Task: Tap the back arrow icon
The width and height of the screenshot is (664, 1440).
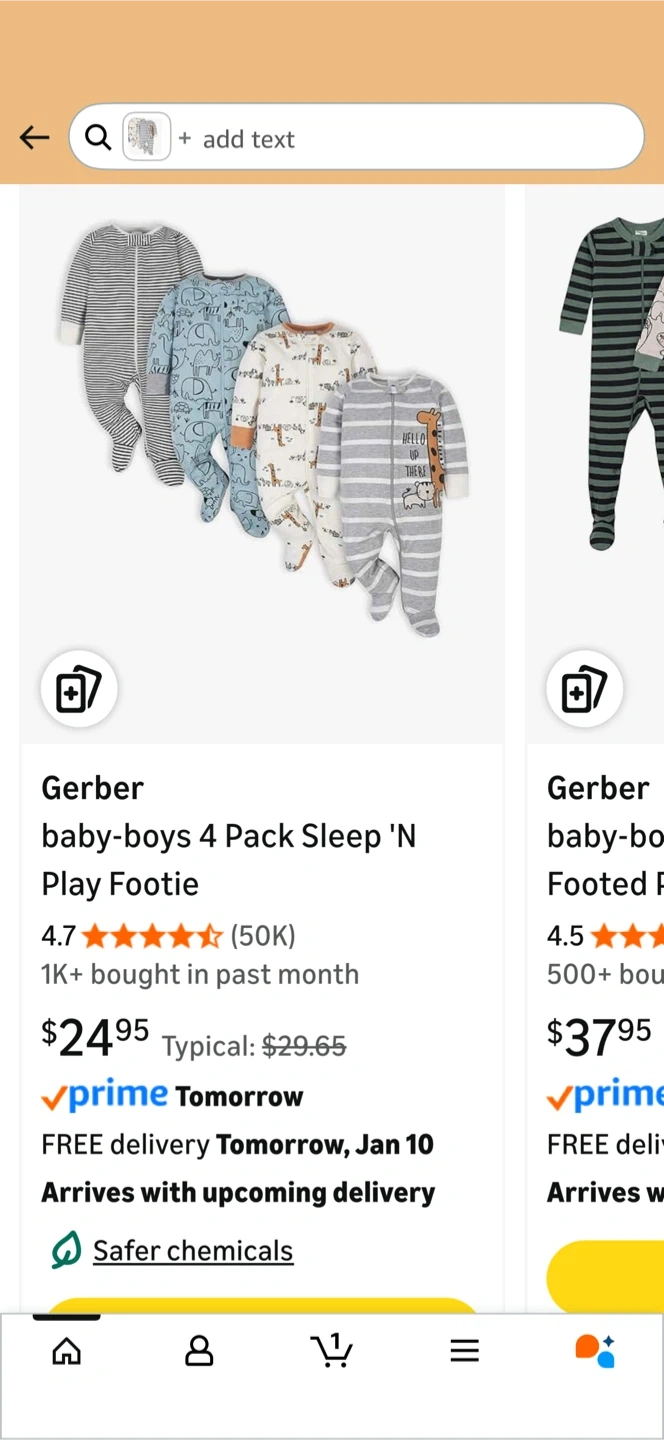Action: [34, 138]
